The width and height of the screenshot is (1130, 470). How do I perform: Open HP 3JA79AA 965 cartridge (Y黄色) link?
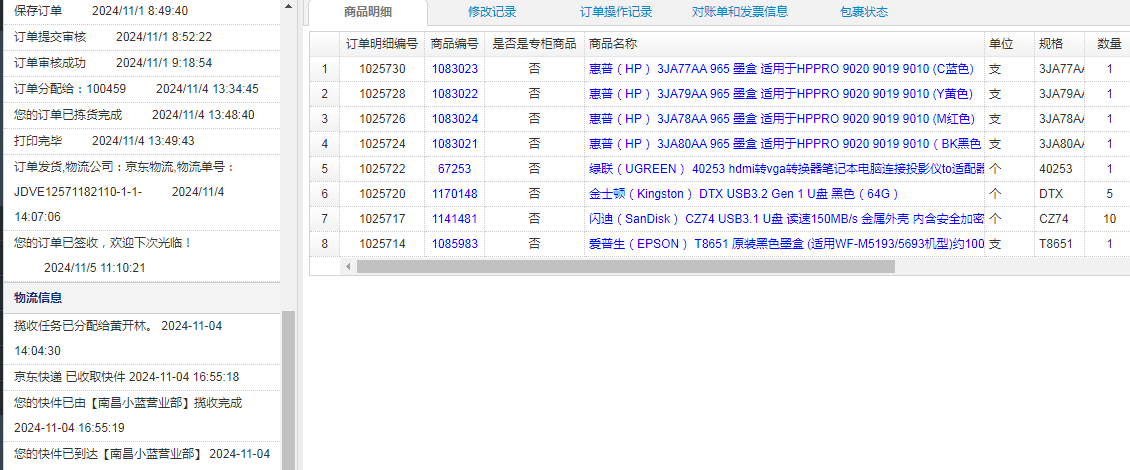pos(781,94)
